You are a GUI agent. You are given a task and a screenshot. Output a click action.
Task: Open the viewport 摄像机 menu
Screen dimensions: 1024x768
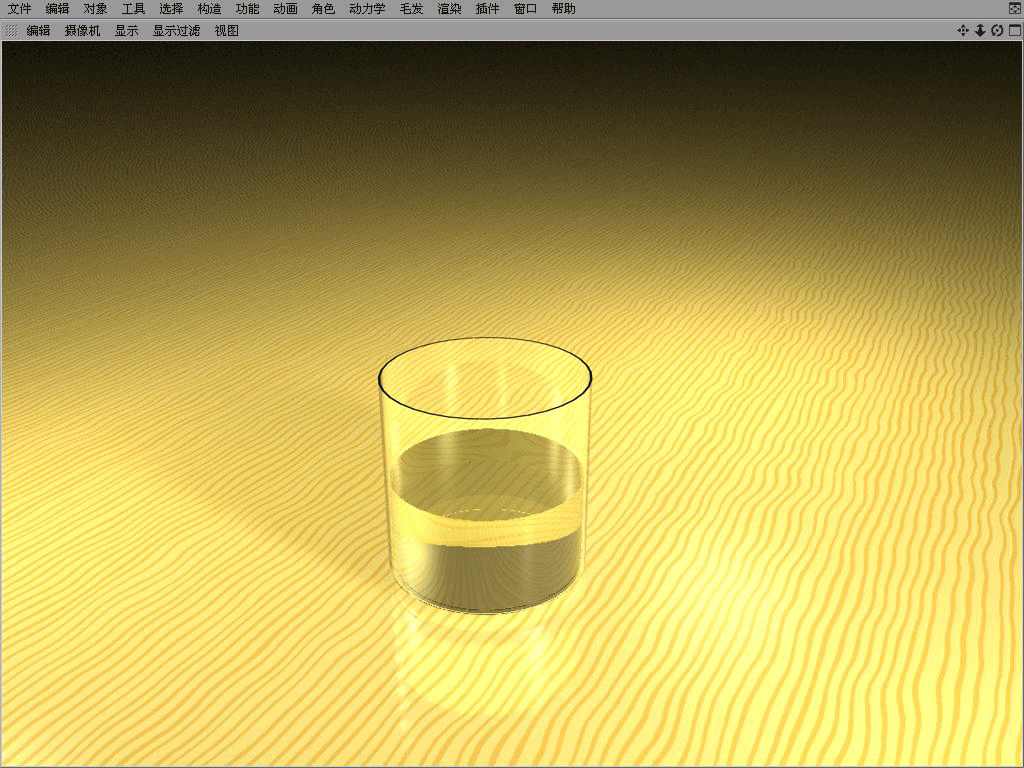click(82, 31)
